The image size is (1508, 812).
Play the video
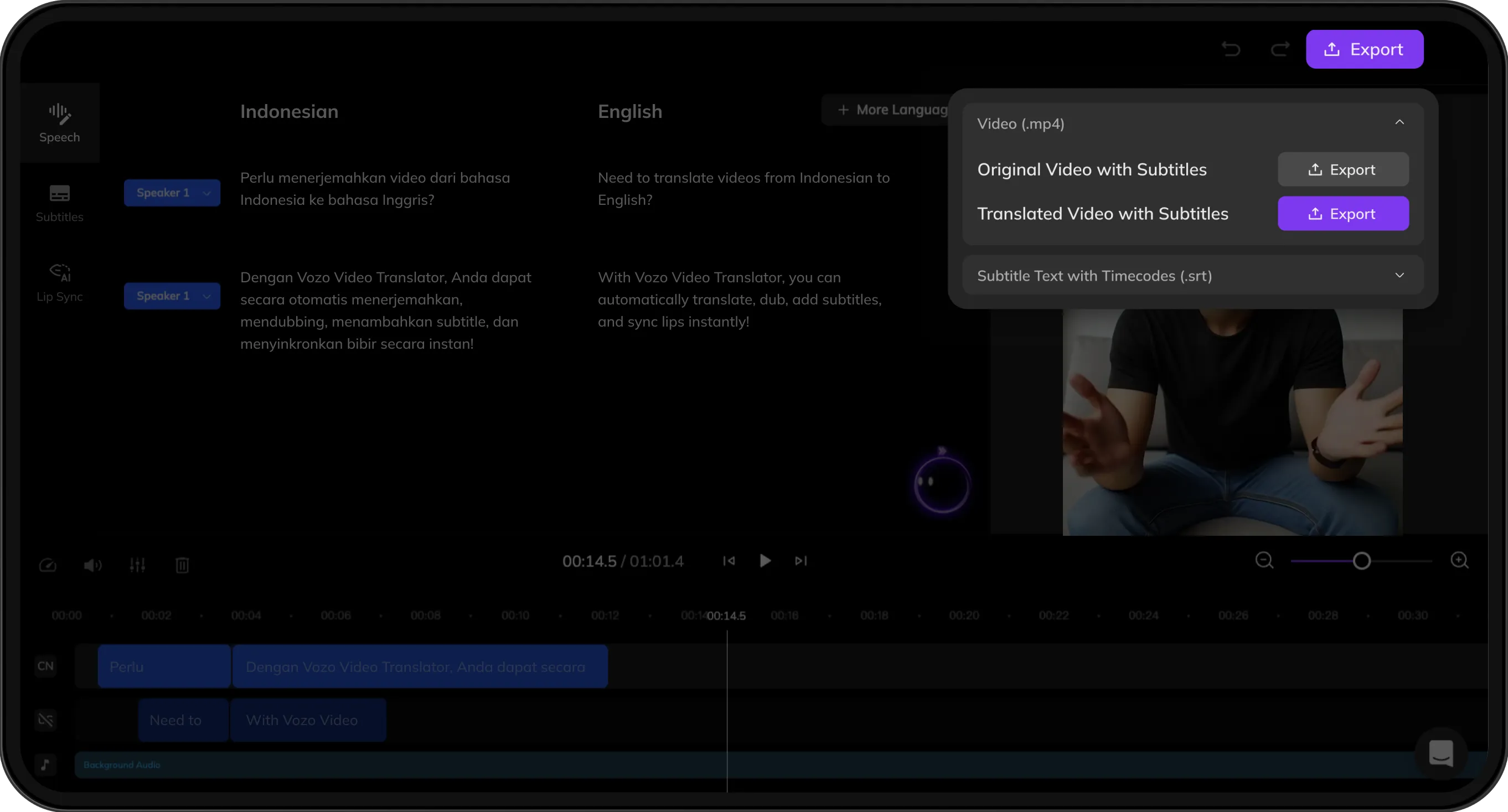point(765,561)
